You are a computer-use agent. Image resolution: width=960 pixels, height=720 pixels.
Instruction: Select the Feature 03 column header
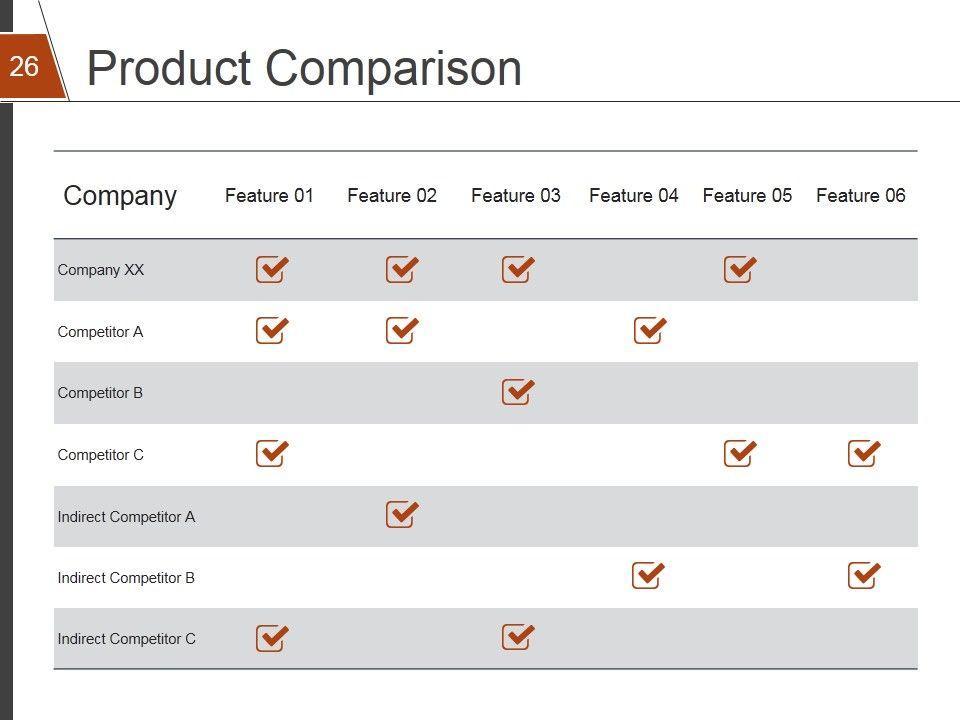coord(515,195)
